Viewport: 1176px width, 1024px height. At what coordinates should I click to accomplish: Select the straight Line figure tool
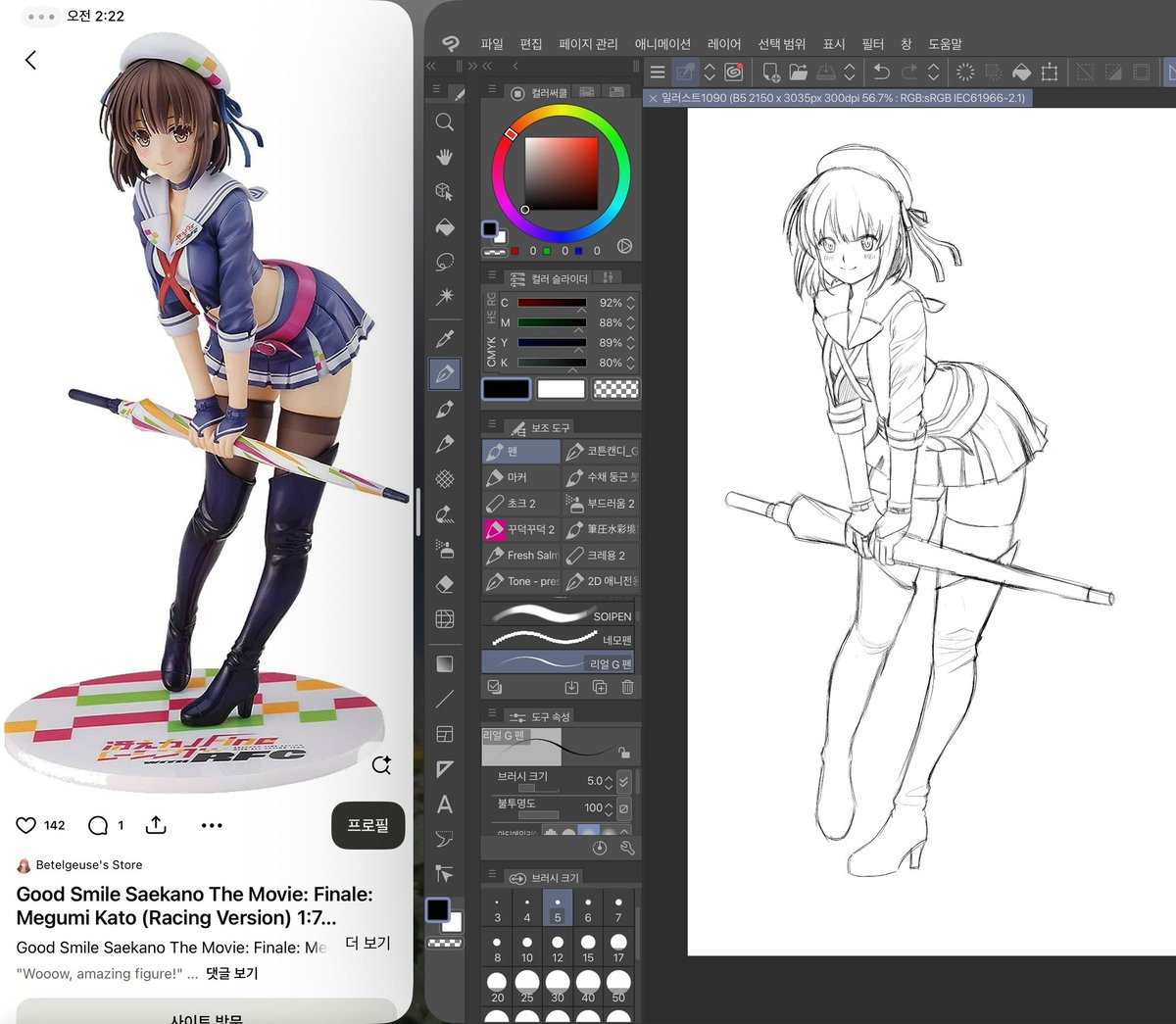click(444, 699)
